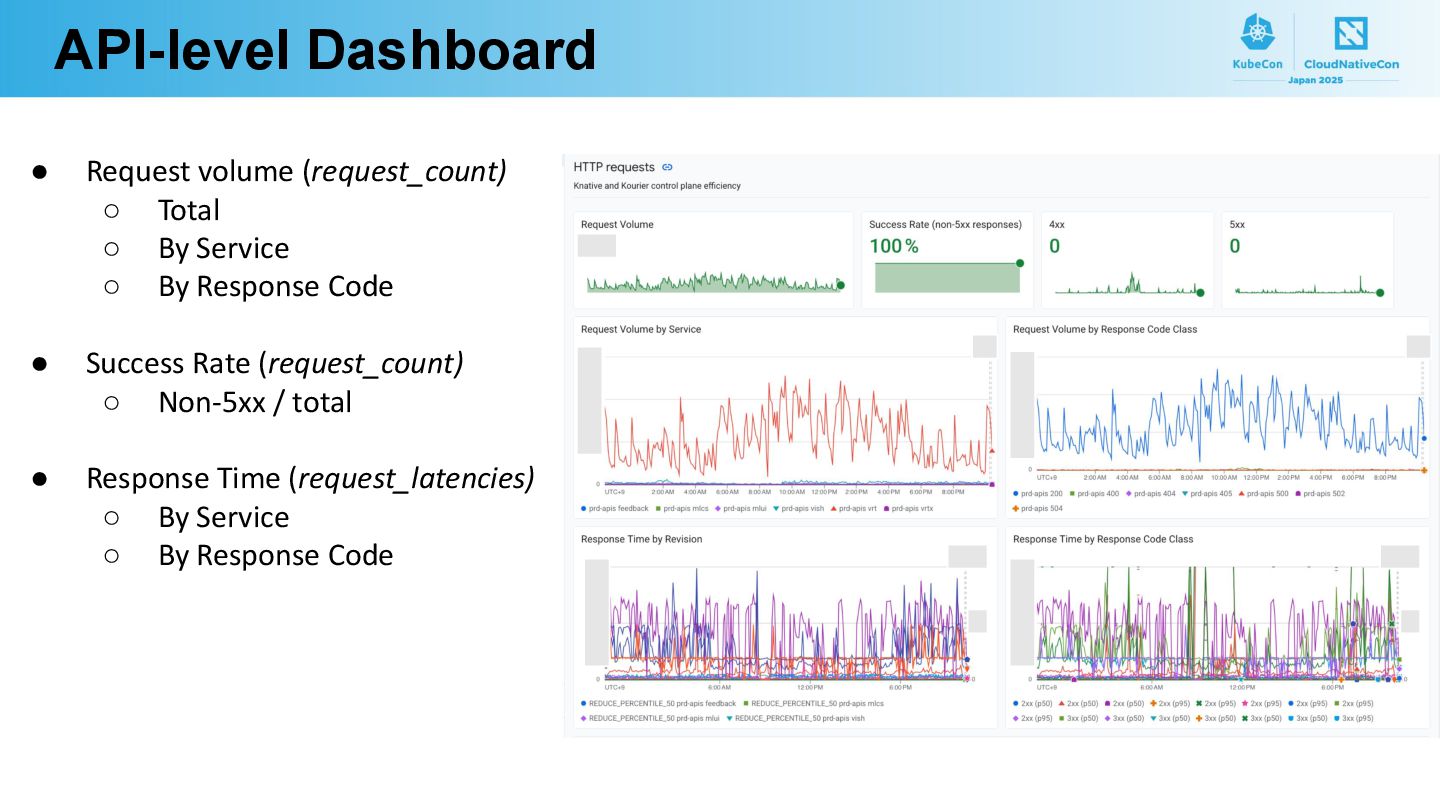Click the Response Time by Revision title
1440x810 pixels.
[641, 539]
